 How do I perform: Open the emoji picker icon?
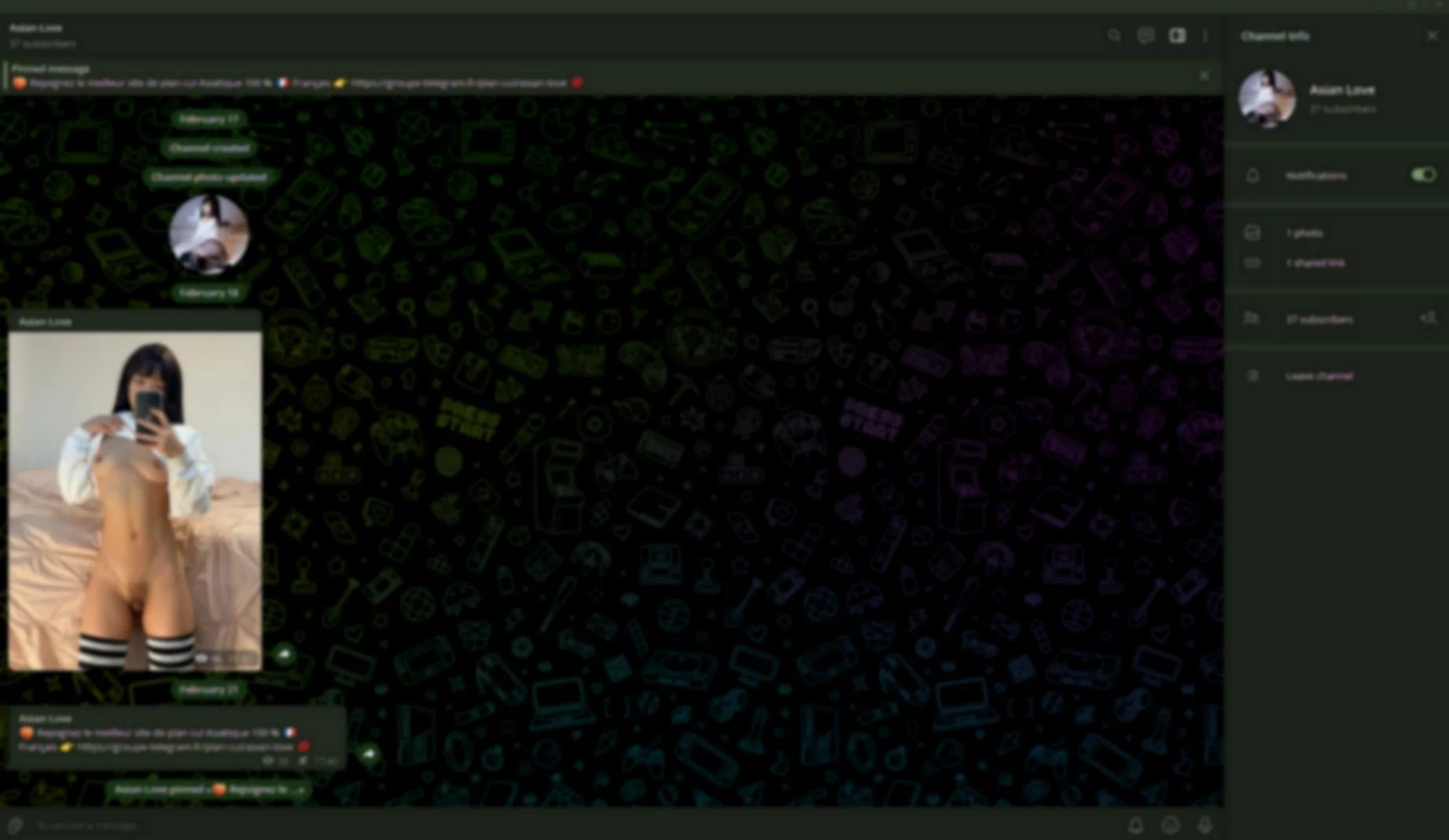(1171, 825)
